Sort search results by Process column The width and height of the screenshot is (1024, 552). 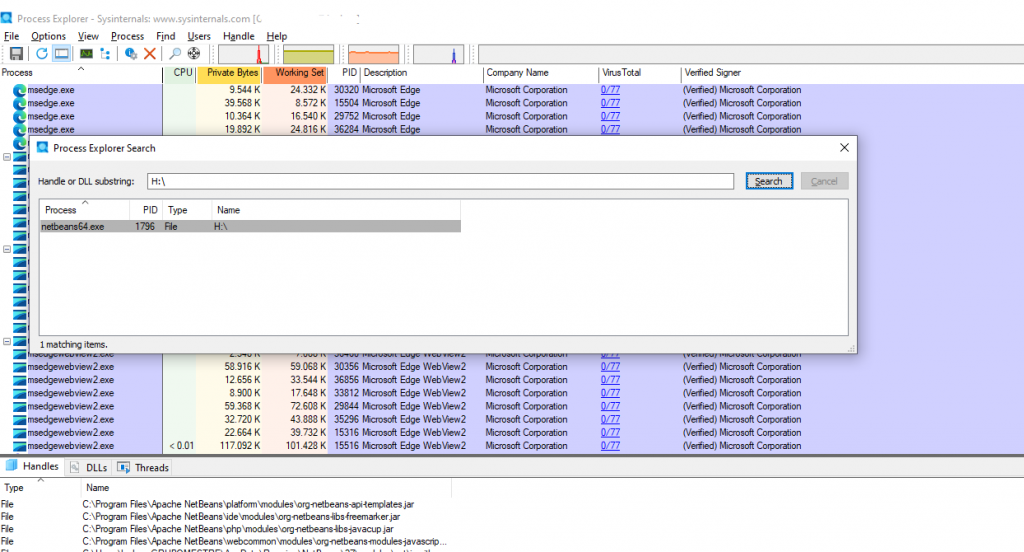click(84, 210)
